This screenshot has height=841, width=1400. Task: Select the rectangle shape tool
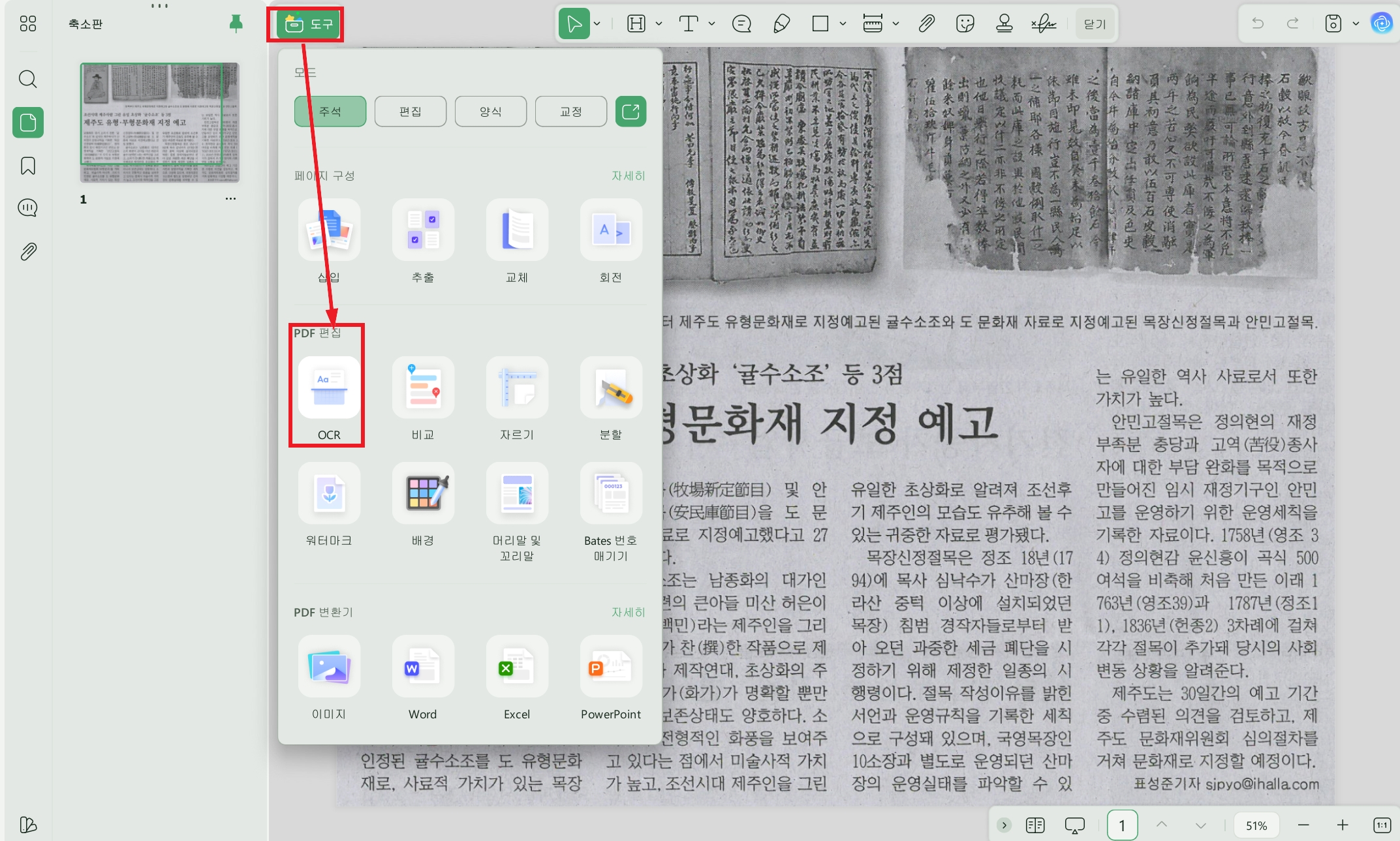pyautogui.click(x=820, y=24)
